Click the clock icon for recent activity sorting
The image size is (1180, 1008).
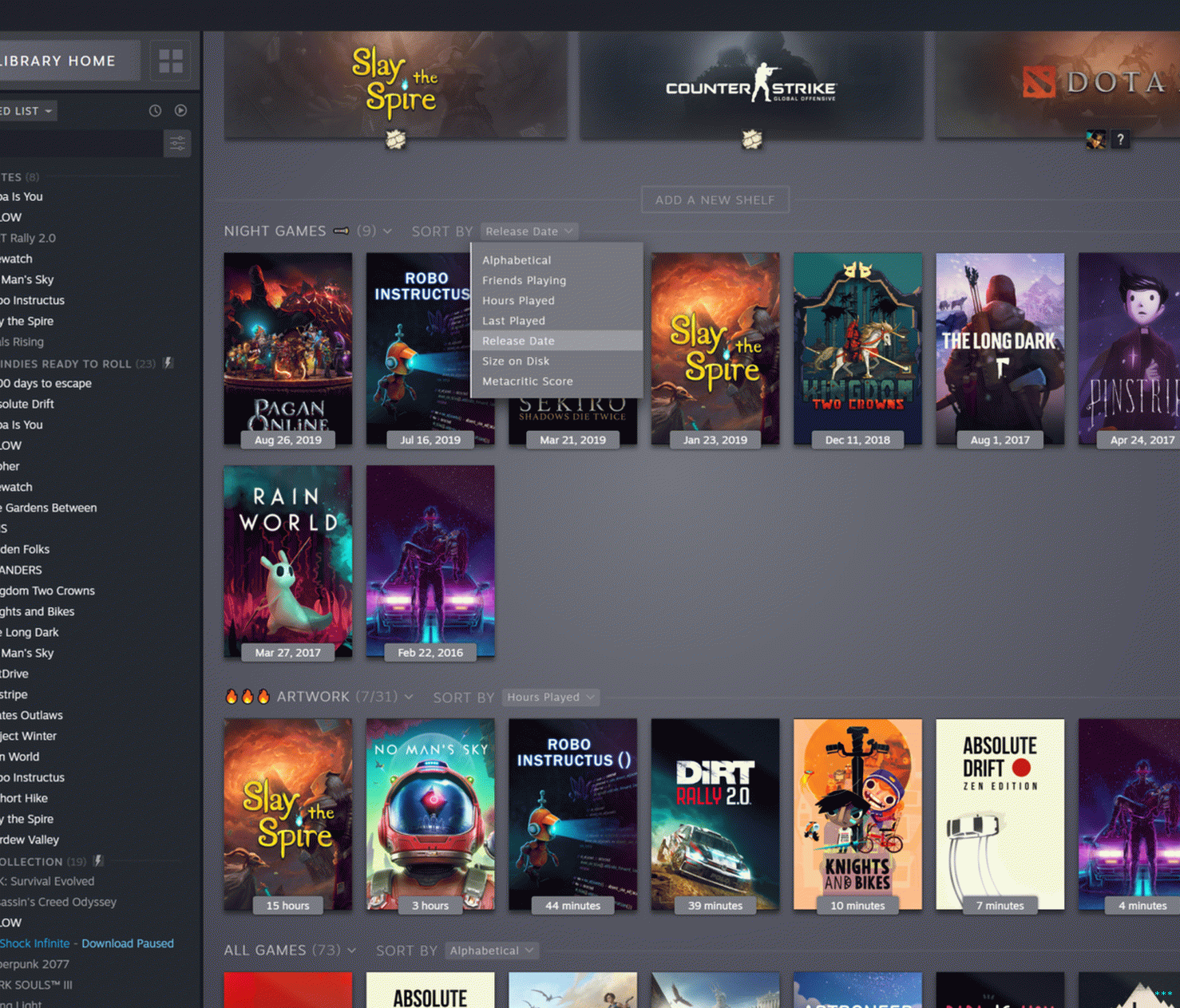coord(155,111)
